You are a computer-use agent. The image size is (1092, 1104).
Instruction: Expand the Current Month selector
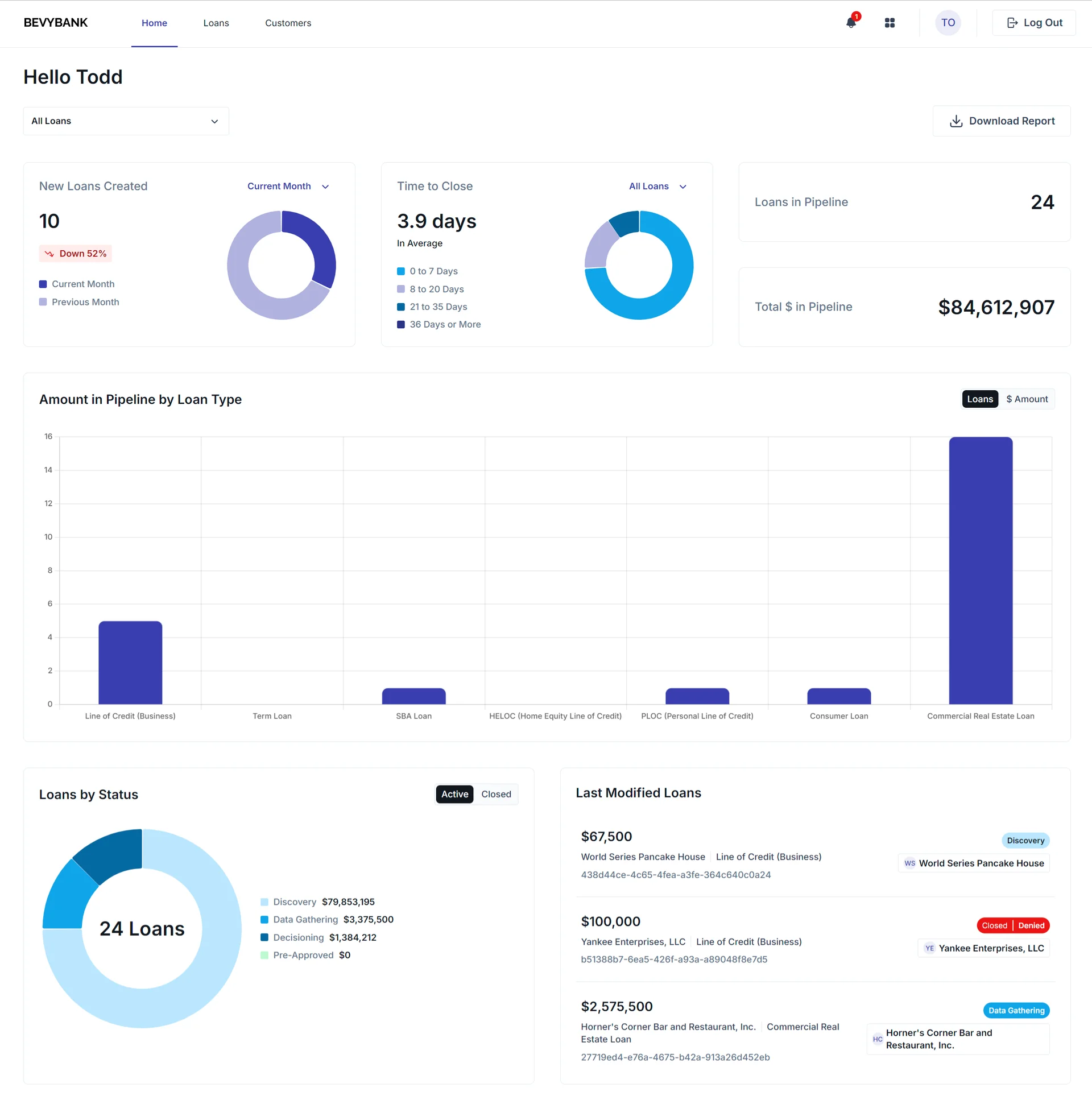(x=288, y=187)
